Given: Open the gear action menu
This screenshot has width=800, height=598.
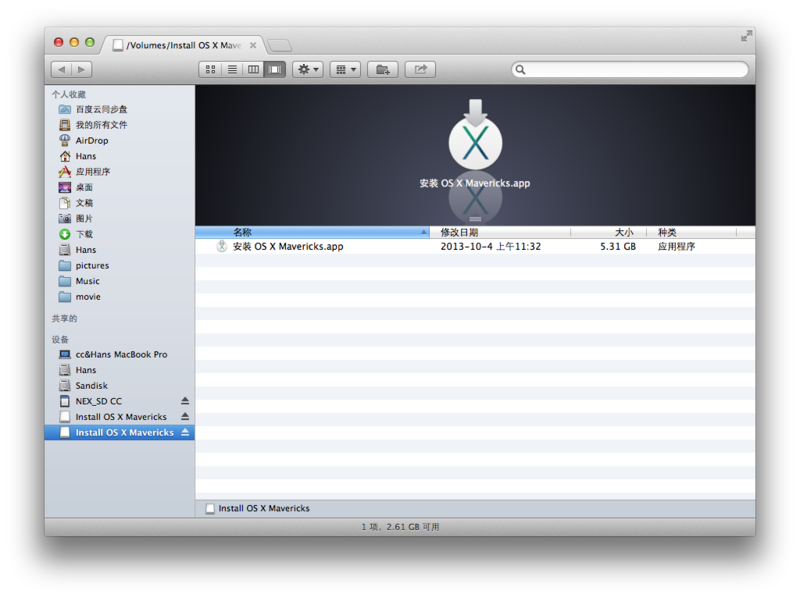Looking at the screenshot, I should (308, 69).
